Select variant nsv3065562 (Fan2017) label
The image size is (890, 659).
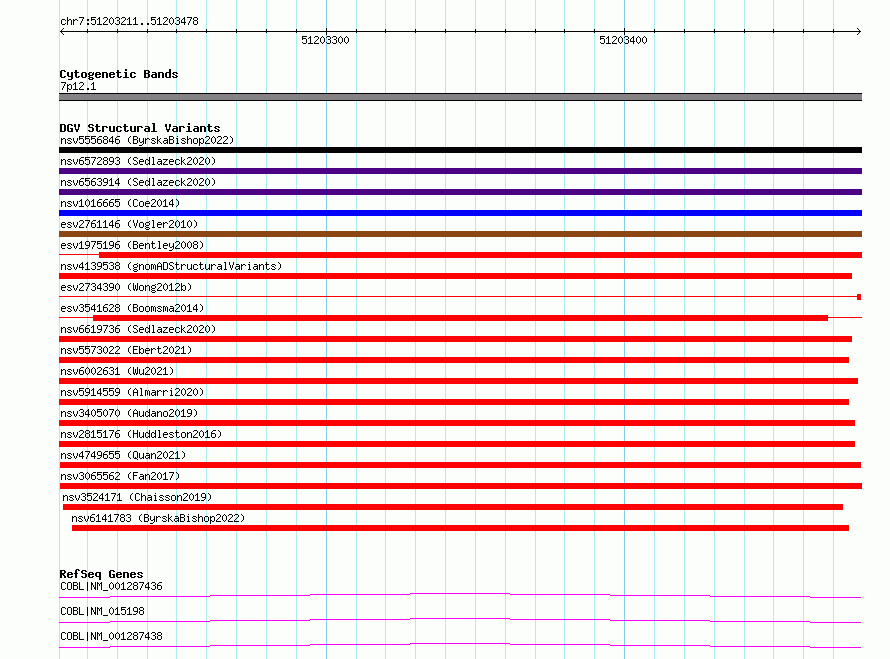[x=120, y=476]
